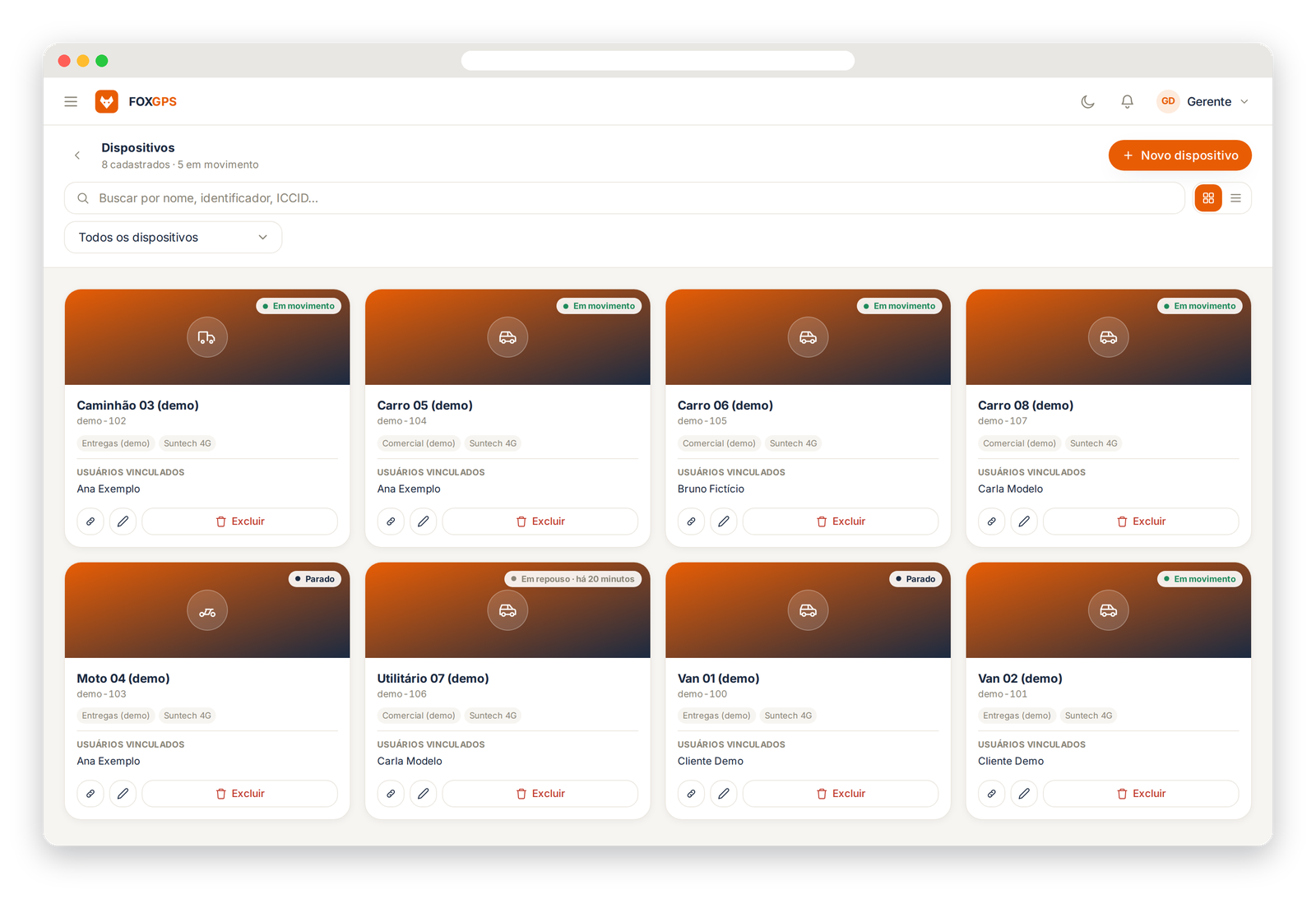Image resolution: width=1316 pixels, height=899 pixels.
Task: Click Bruno Fictício linked user
Action: [x=711, y=489]
